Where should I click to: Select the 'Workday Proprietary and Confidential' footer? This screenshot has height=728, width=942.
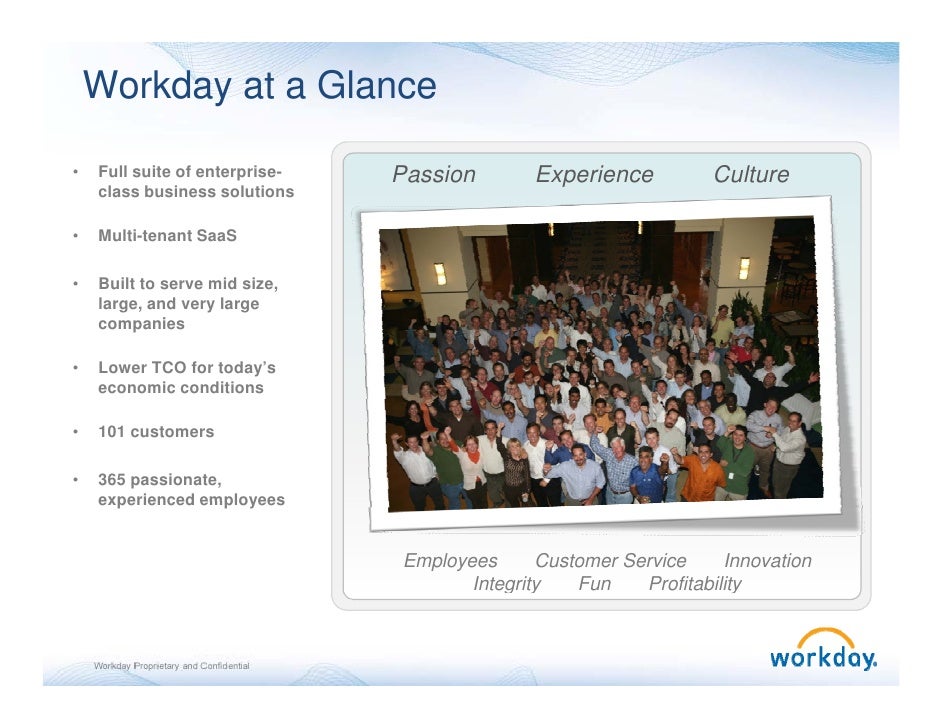[172, 666]
